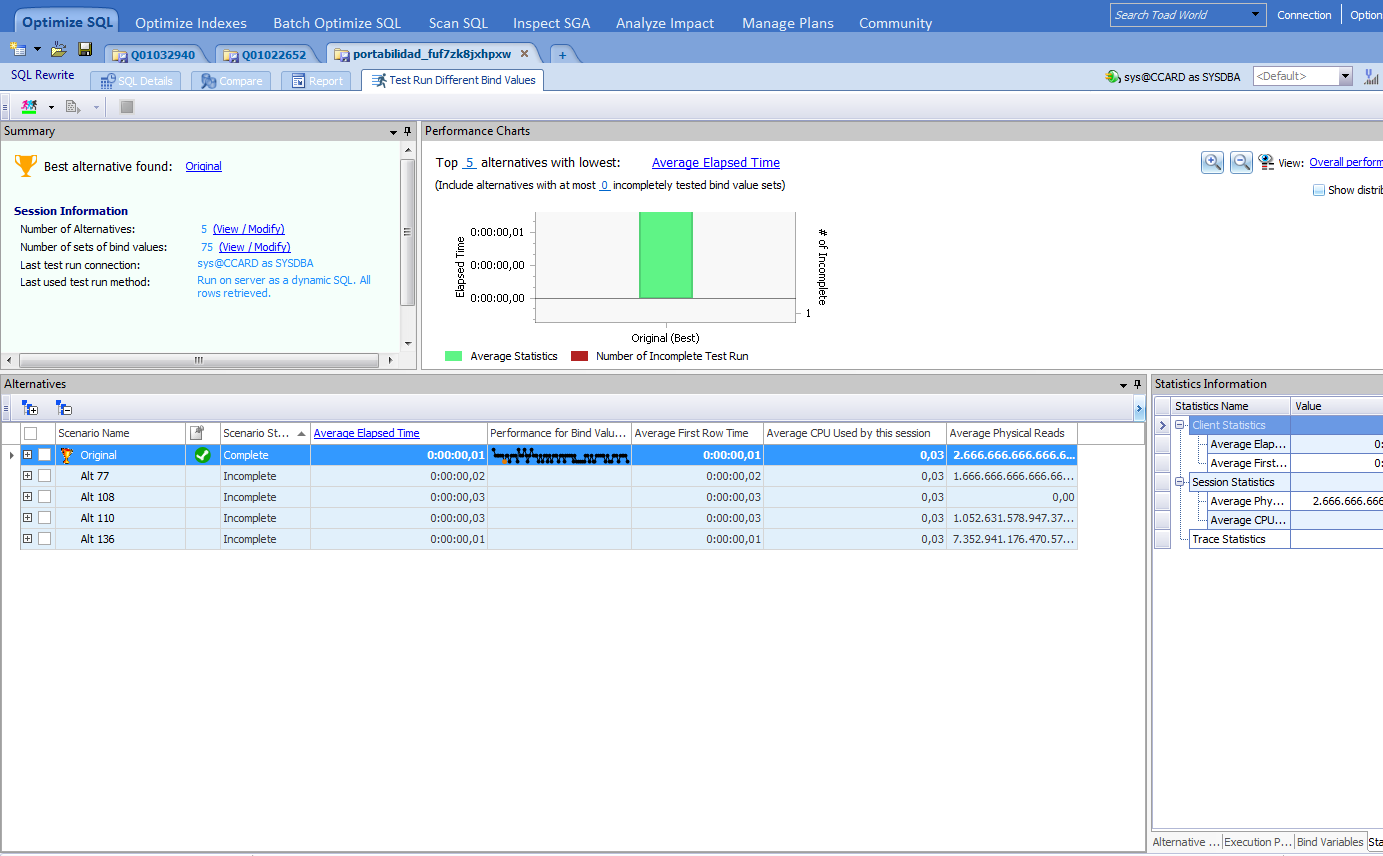Check the Alt 77 checkbox
Image resolution: width=1383 pixels, height=856 pixels.
[44, 476]
